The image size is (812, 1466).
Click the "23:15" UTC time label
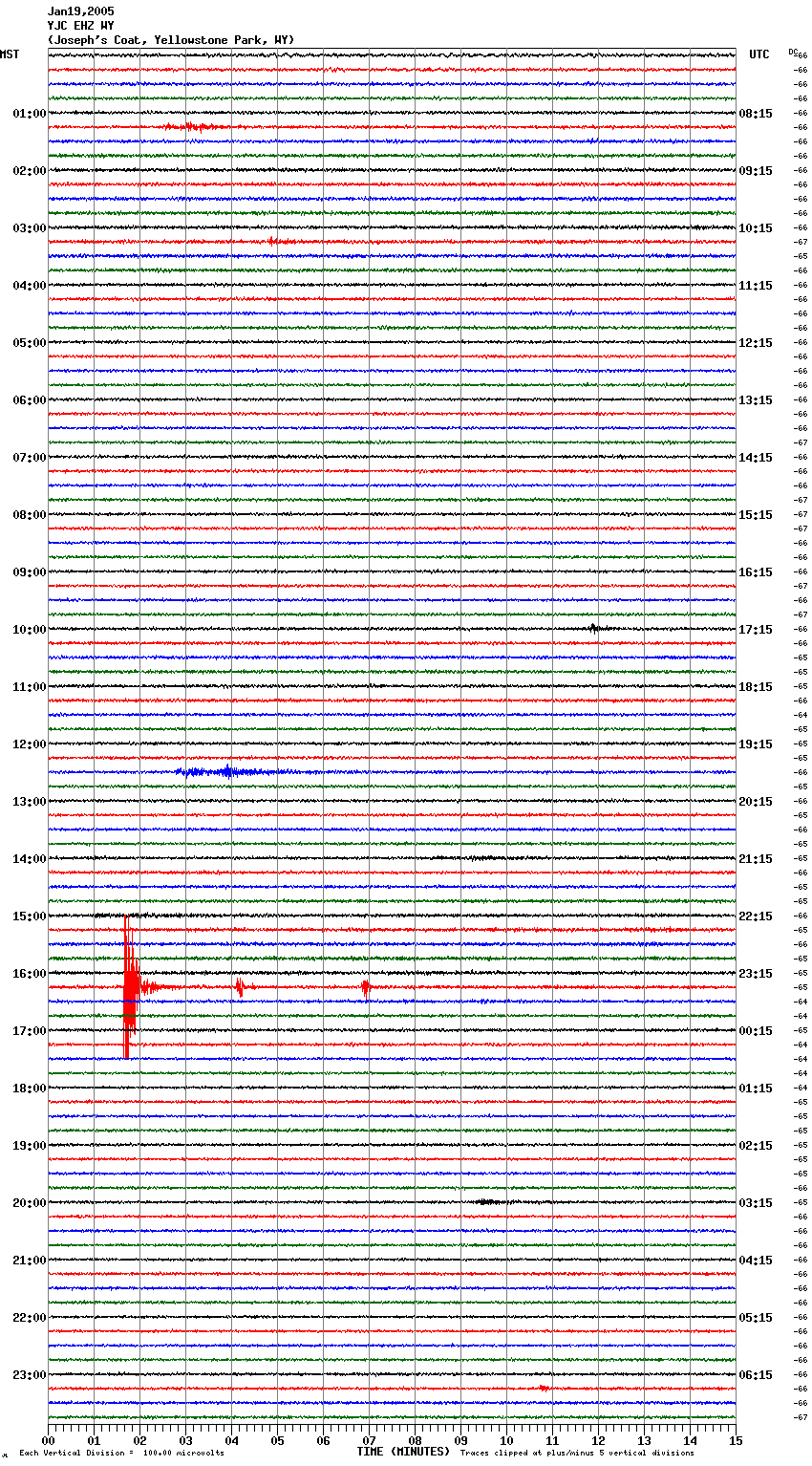[756, 974]
